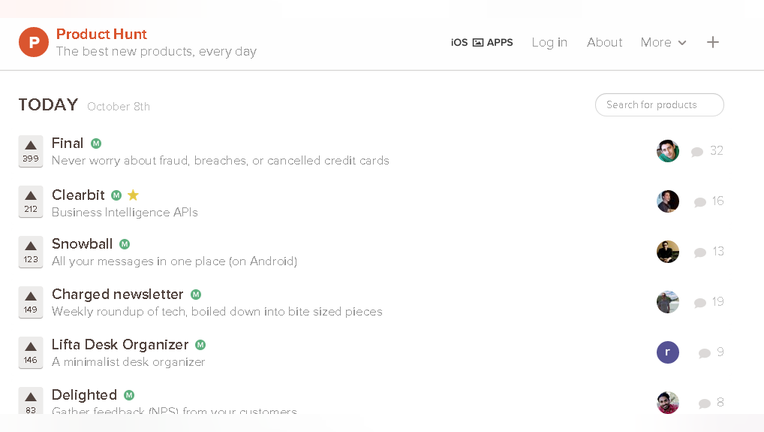Open the About page
This screenshot has width=764, height=432.
click(604, 42)
